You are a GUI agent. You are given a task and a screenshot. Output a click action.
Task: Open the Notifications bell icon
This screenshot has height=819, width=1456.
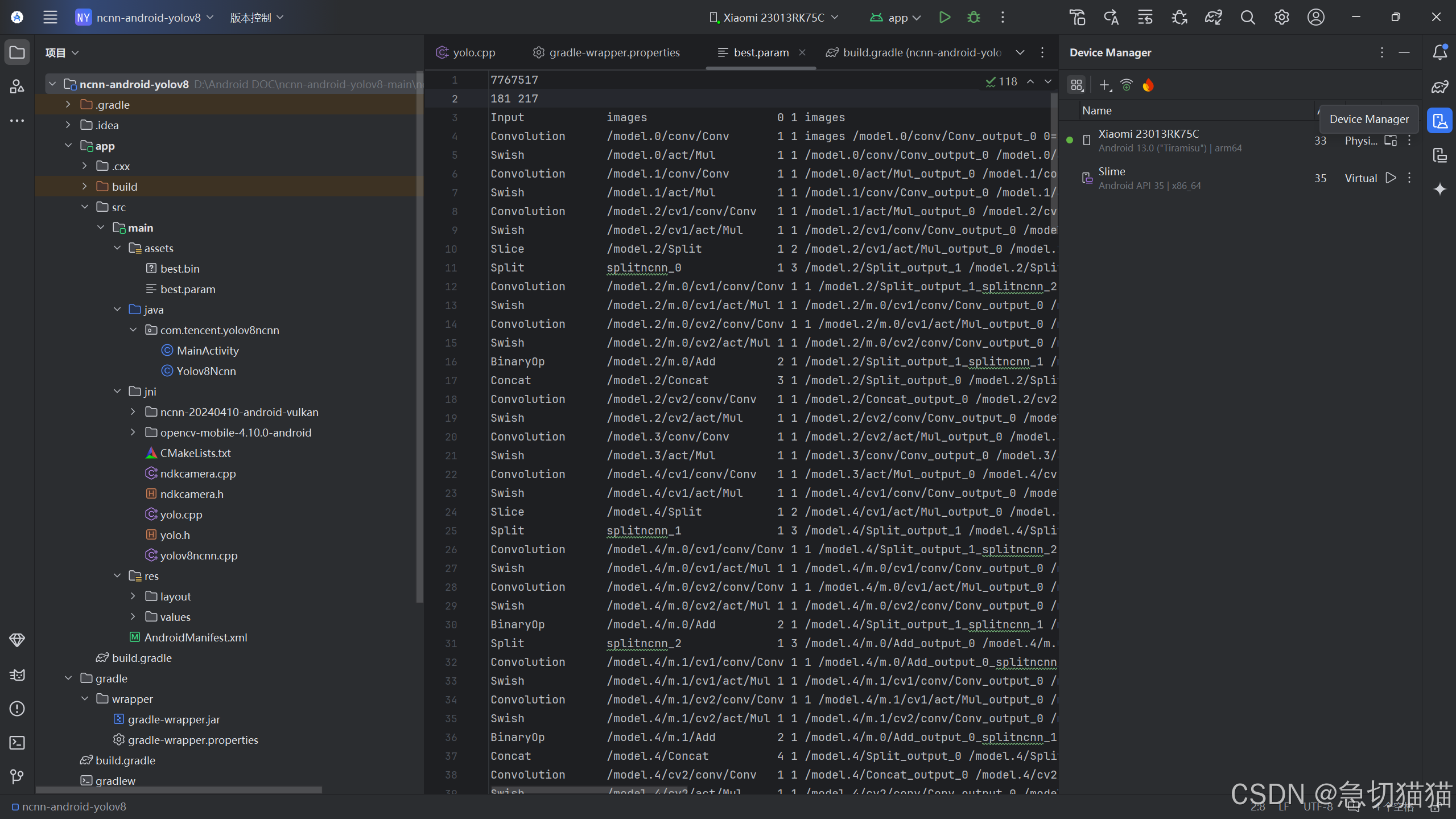tap(1439, 52)
